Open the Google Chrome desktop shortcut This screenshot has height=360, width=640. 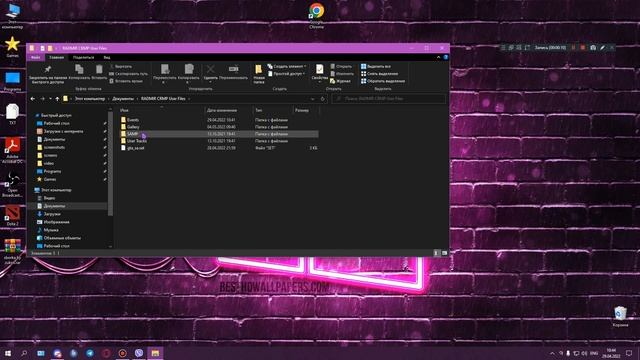(316, 15)
